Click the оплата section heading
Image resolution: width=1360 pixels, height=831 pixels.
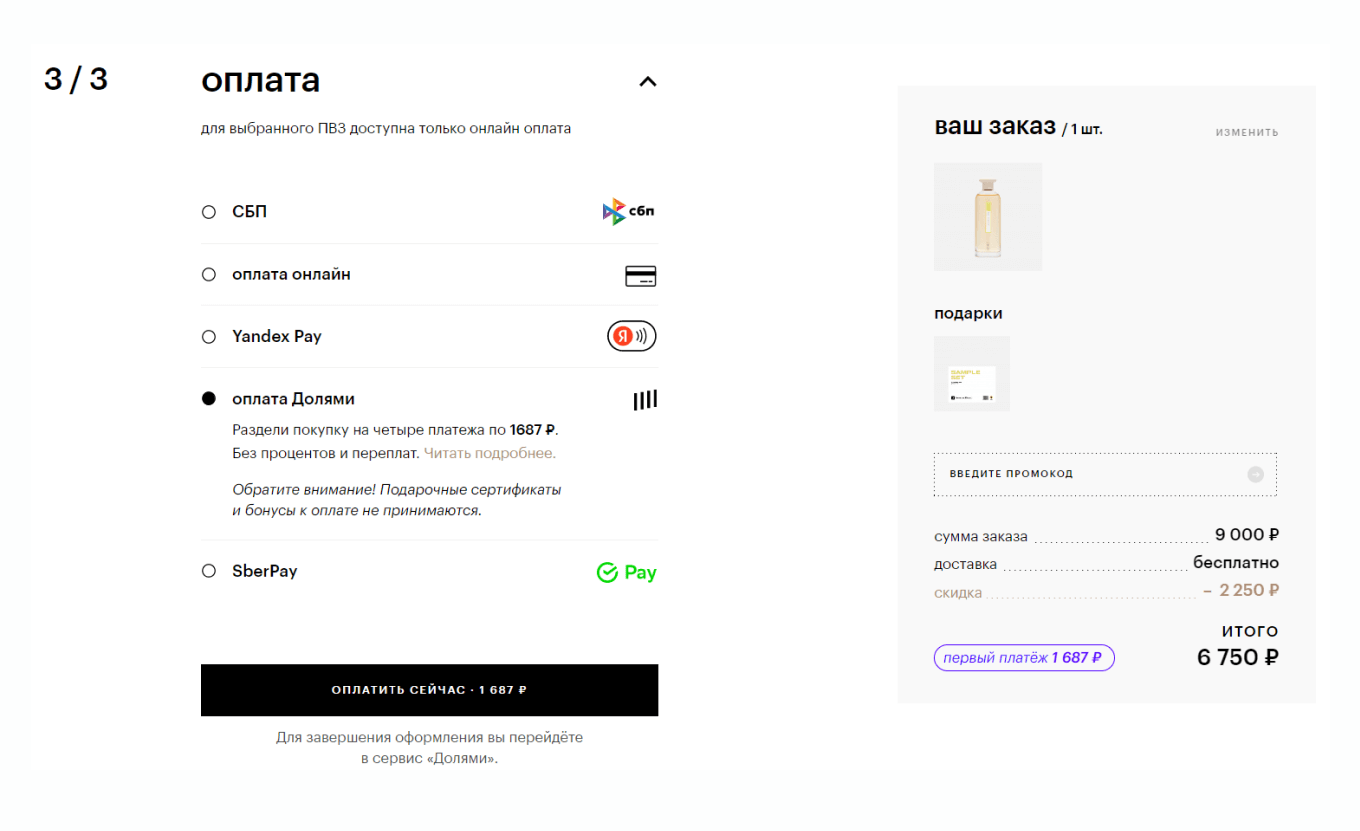[x=261, y=80]
